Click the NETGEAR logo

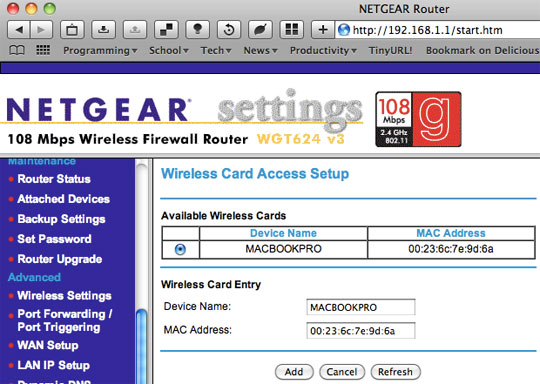[x=98, y=110]
